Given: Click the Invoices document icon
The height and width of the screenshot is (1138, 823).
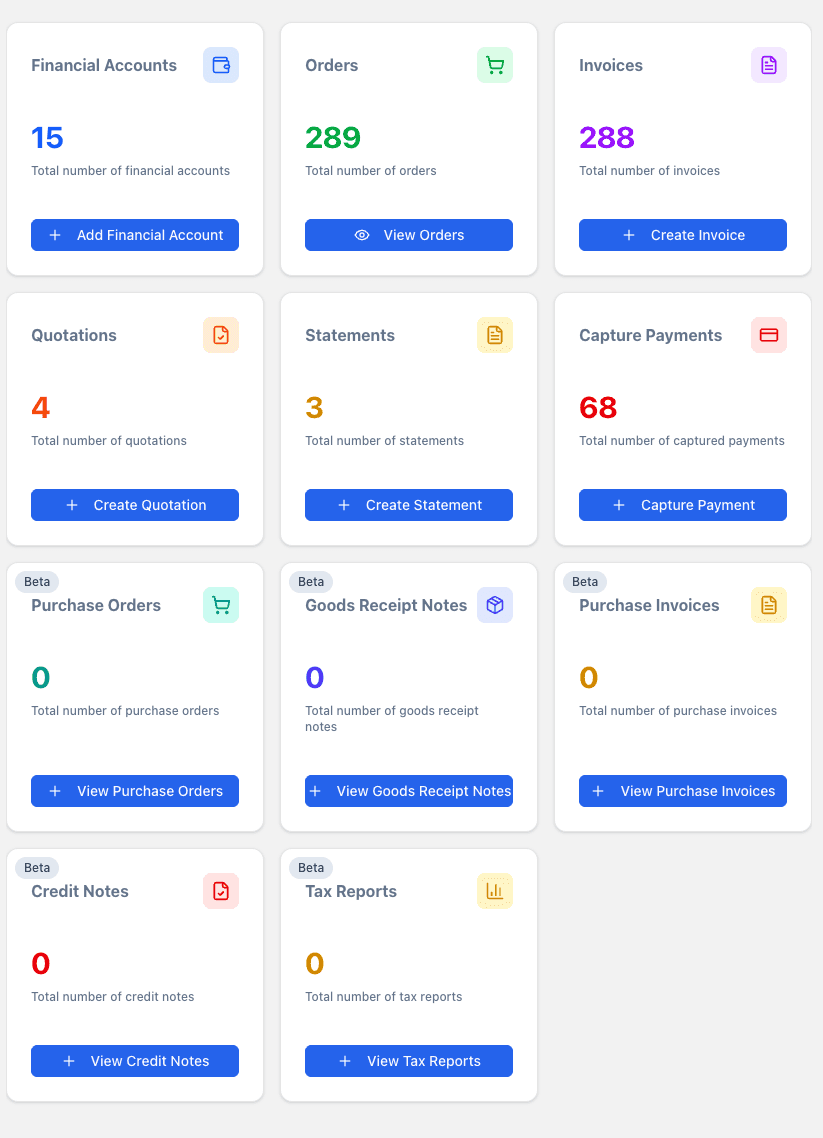Looking at the screenshot, I should click(x=768, y=65).
